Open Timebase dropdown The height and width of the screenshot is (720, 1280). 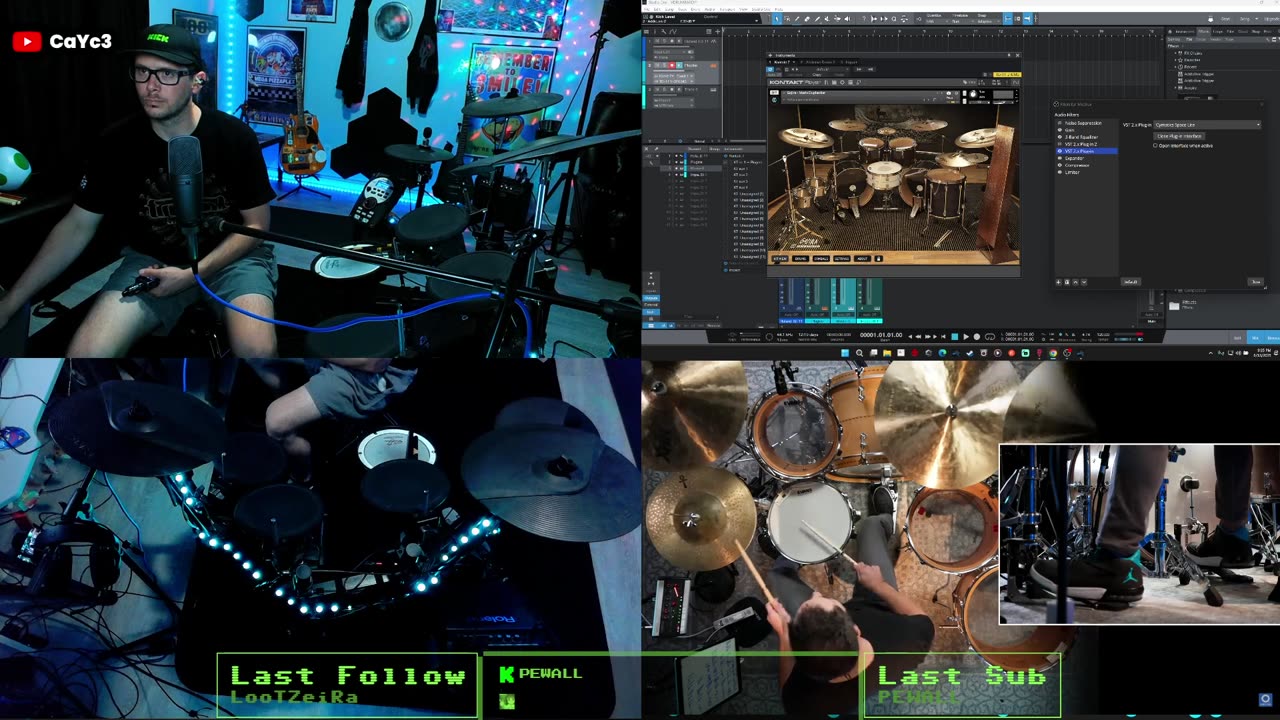pos(962,22)
